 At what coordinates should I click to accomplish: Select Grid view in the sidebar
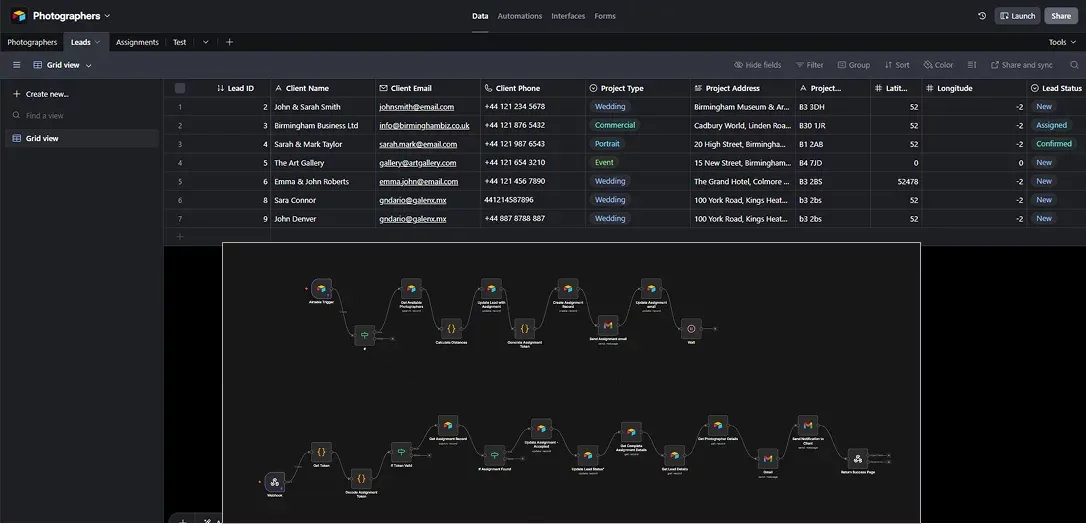pyautogui.click(x=82, y=138)
